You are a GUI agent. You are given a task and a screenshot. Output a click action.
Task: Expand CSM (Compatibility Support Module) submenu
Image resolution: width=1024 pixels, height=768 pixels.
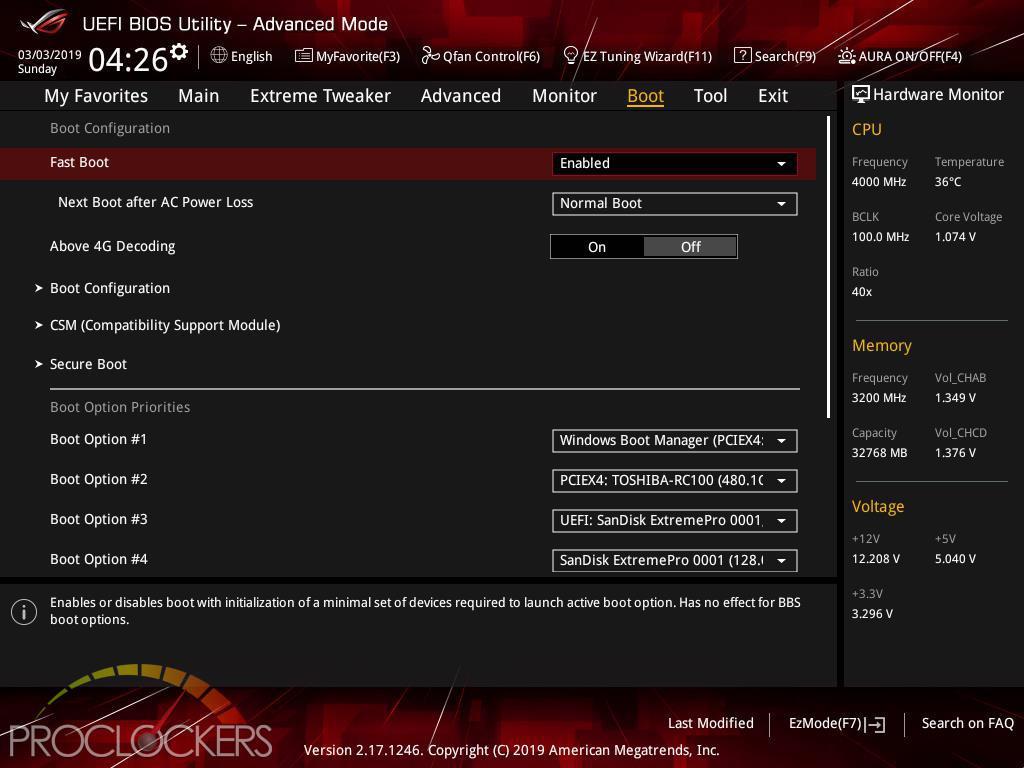click(x=165, y=325)
